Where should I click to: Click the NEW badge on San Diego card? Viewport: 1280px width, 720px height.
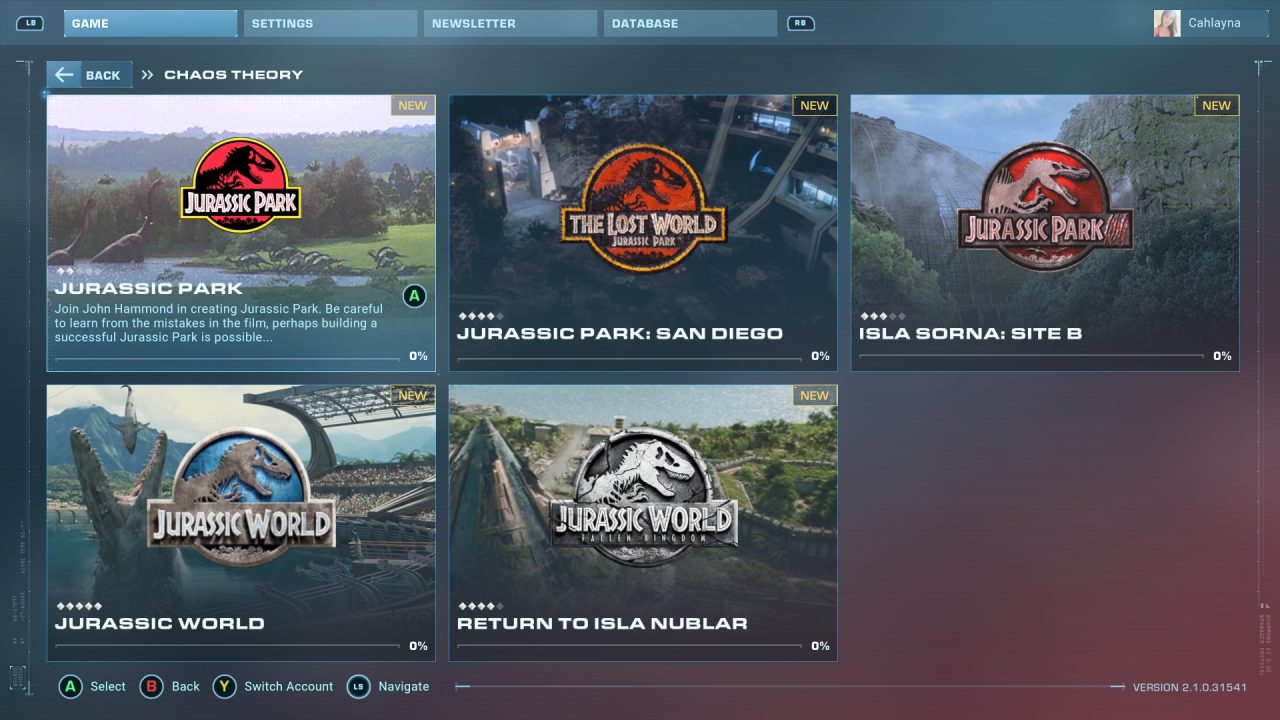click(815, 105)
